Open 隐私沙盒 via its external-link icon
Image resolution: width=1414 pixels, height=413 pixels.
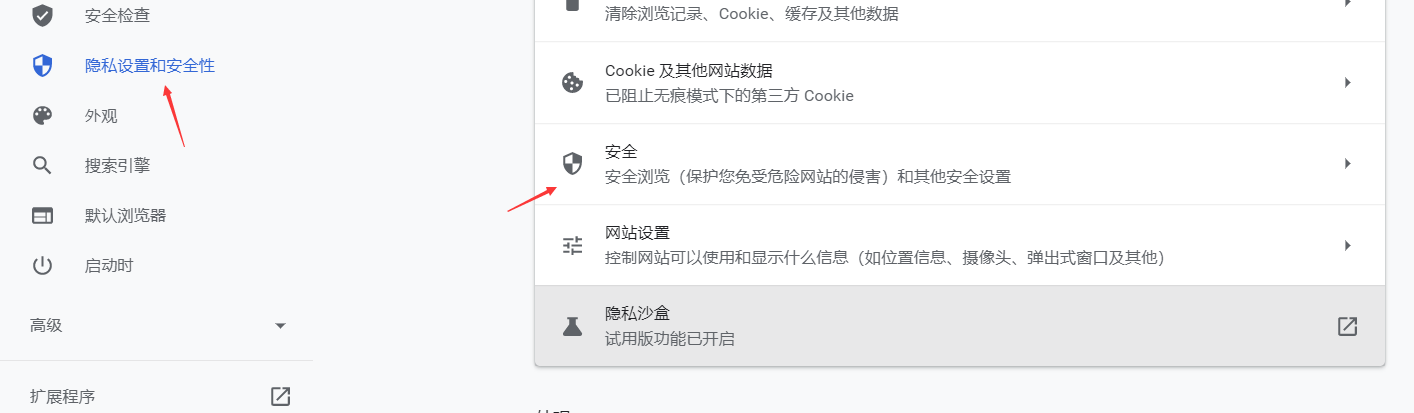(x=1347, y=326)
